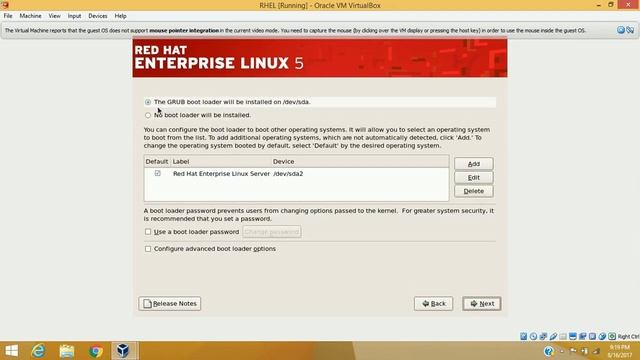Open the Help menu
This screenshot has width=640, height=360.
[x=120, y=16]
